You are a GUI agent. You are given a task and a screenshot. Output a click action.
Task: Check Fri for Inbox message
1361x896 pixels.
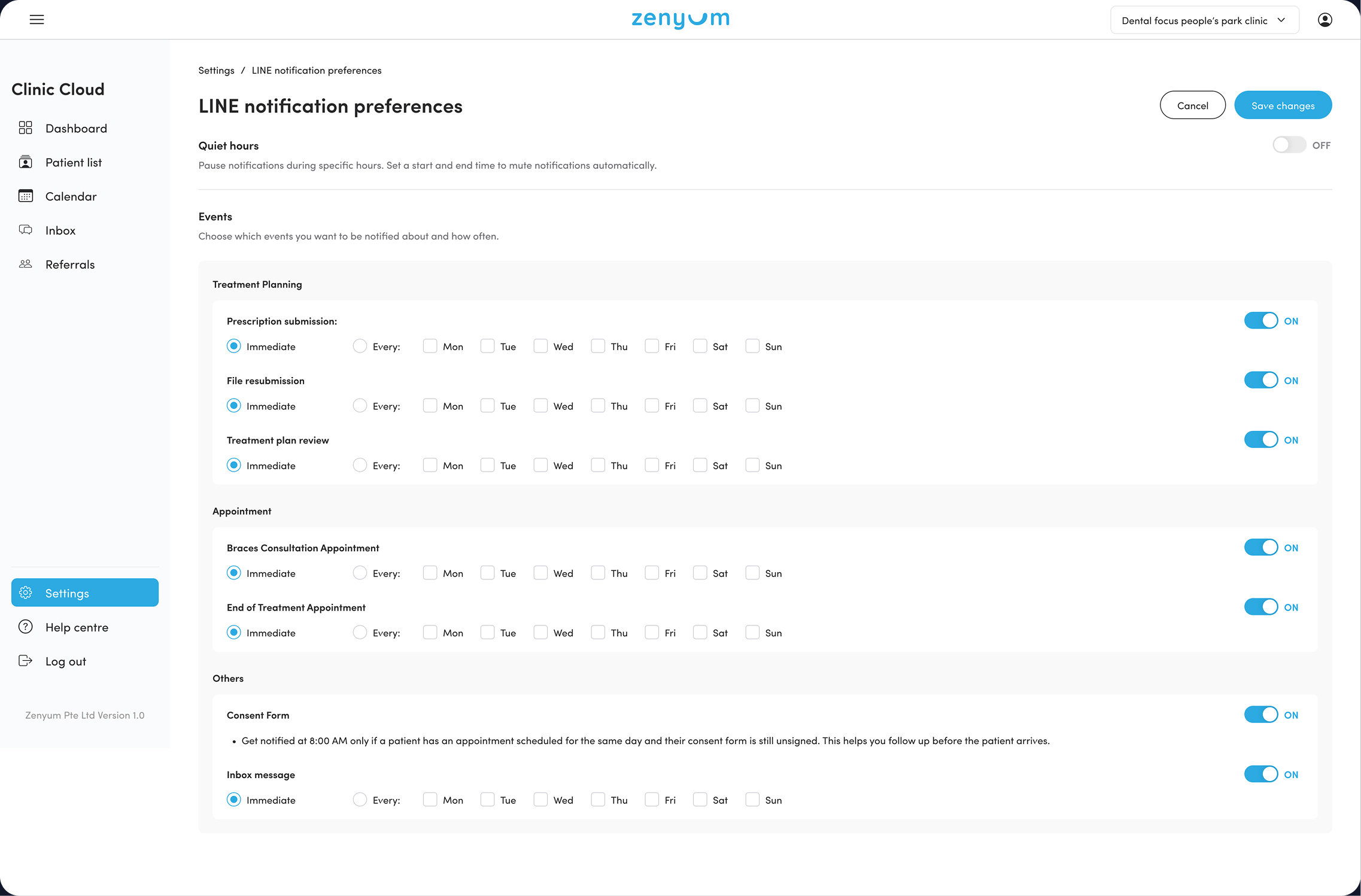point(652,800)
